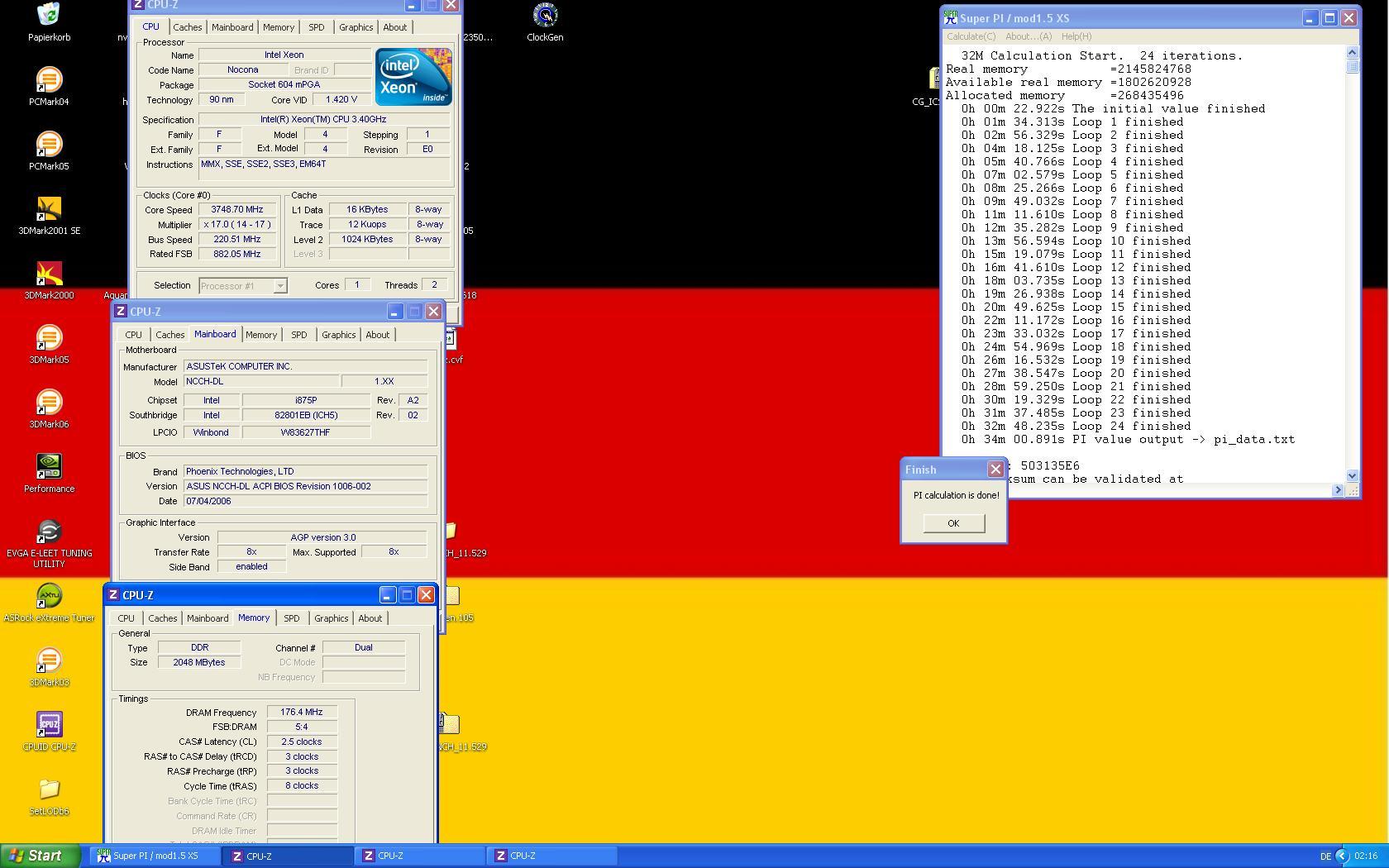The image size is (1389, 868).
Task: Switch to CPU tab in Memory CPU-Z window
Action: pyautogui.click(x=126, y=618)
